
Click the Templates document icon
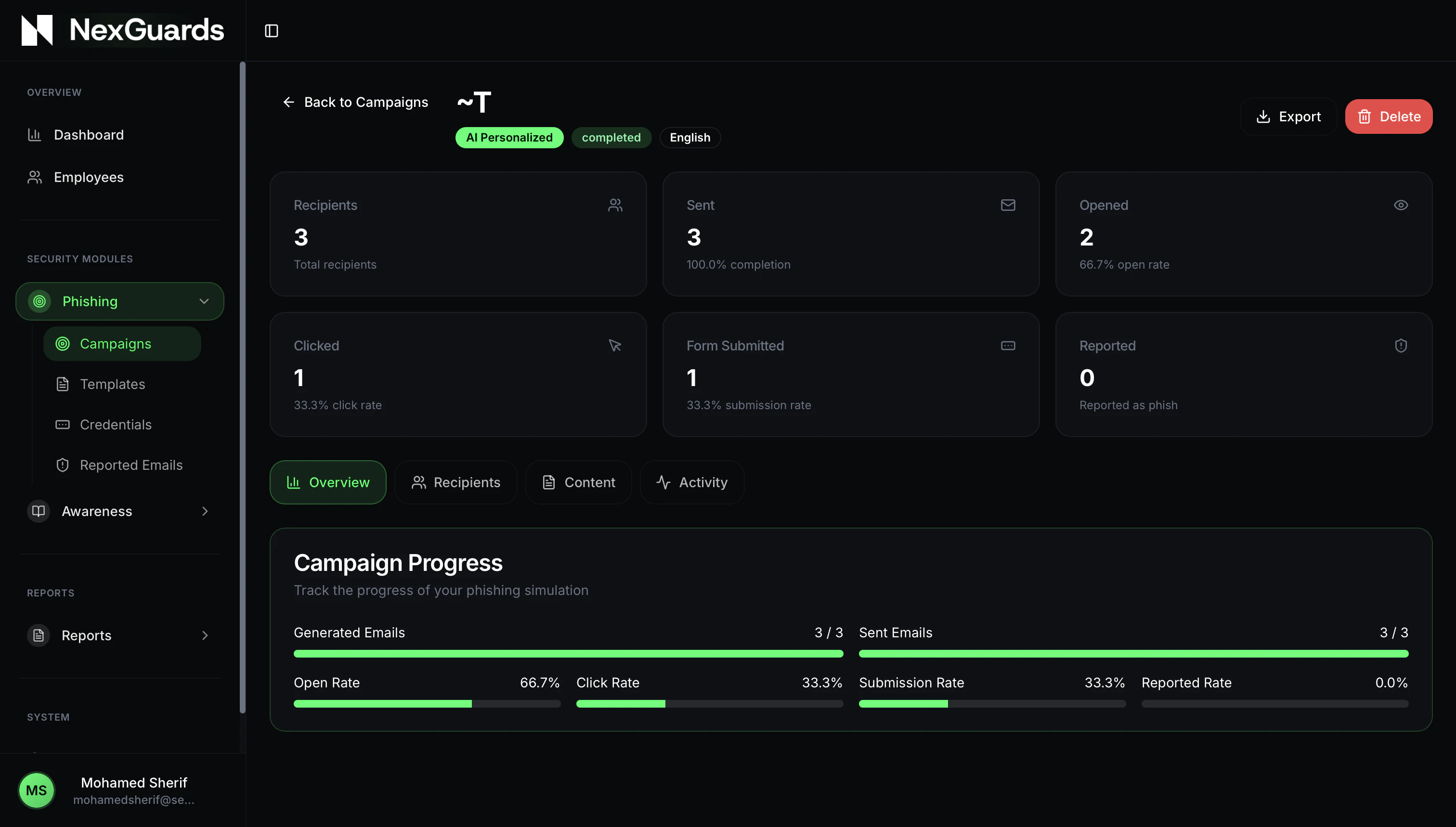(63, 384)
